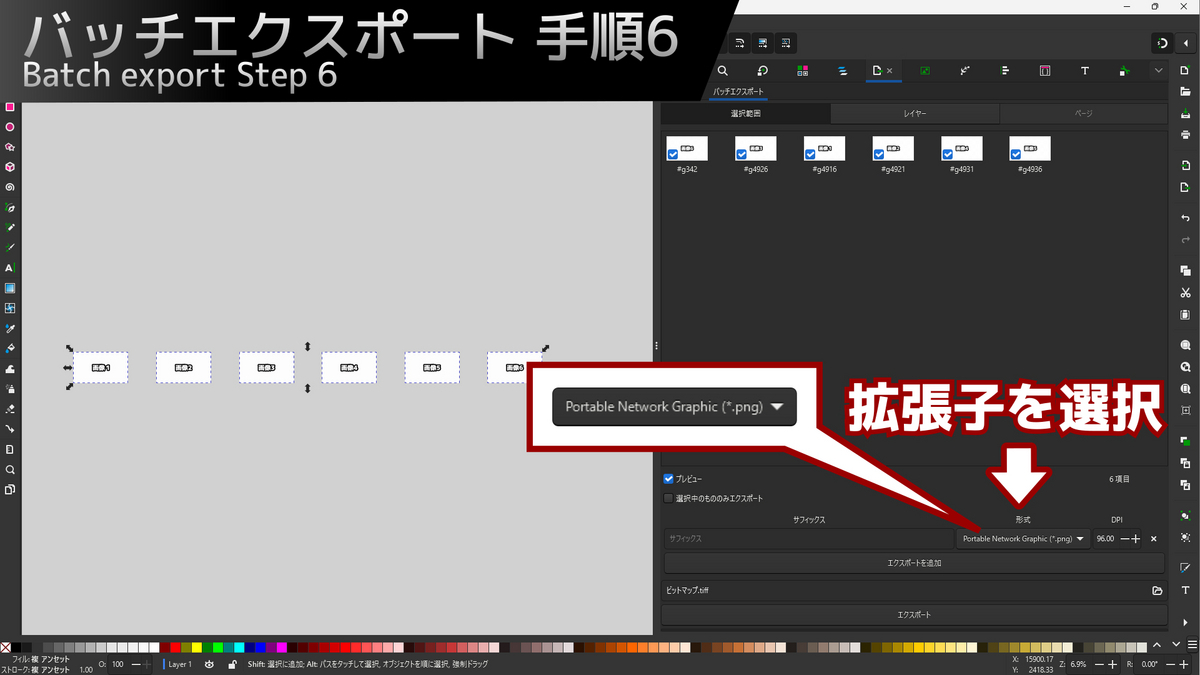Enable 選択中のもののみエクスポート option

(x=668, y=498)
